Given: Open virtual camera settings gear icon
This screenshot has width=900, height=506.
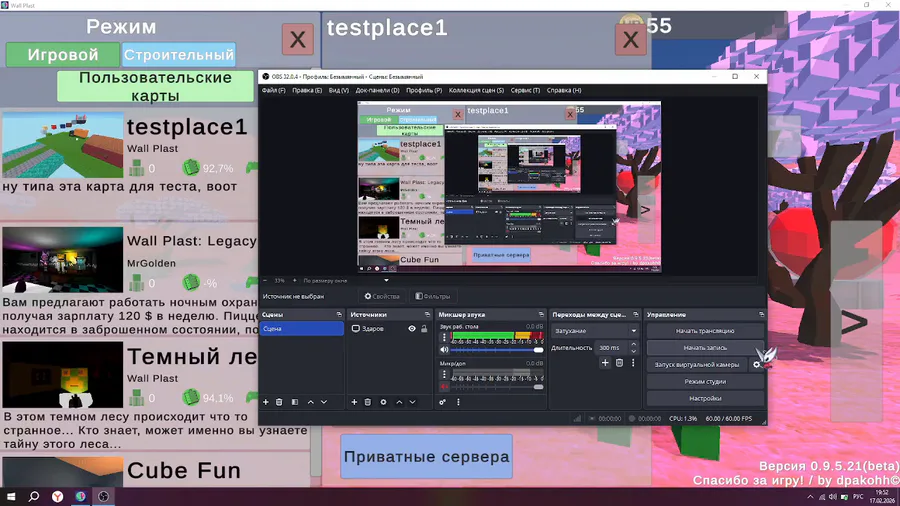Looking at the screenshot, I should 757,364.
